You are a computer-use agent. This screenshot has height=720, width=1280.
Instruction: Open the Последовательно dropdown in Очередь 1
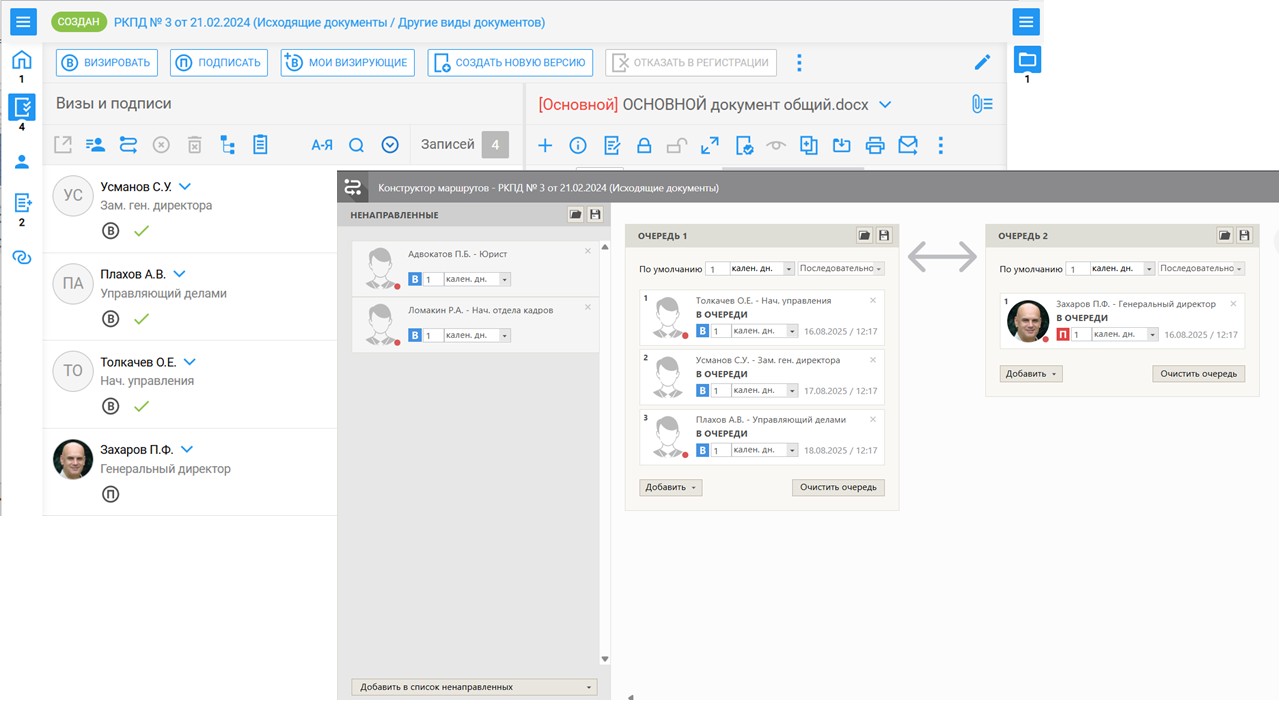(841, 269)
